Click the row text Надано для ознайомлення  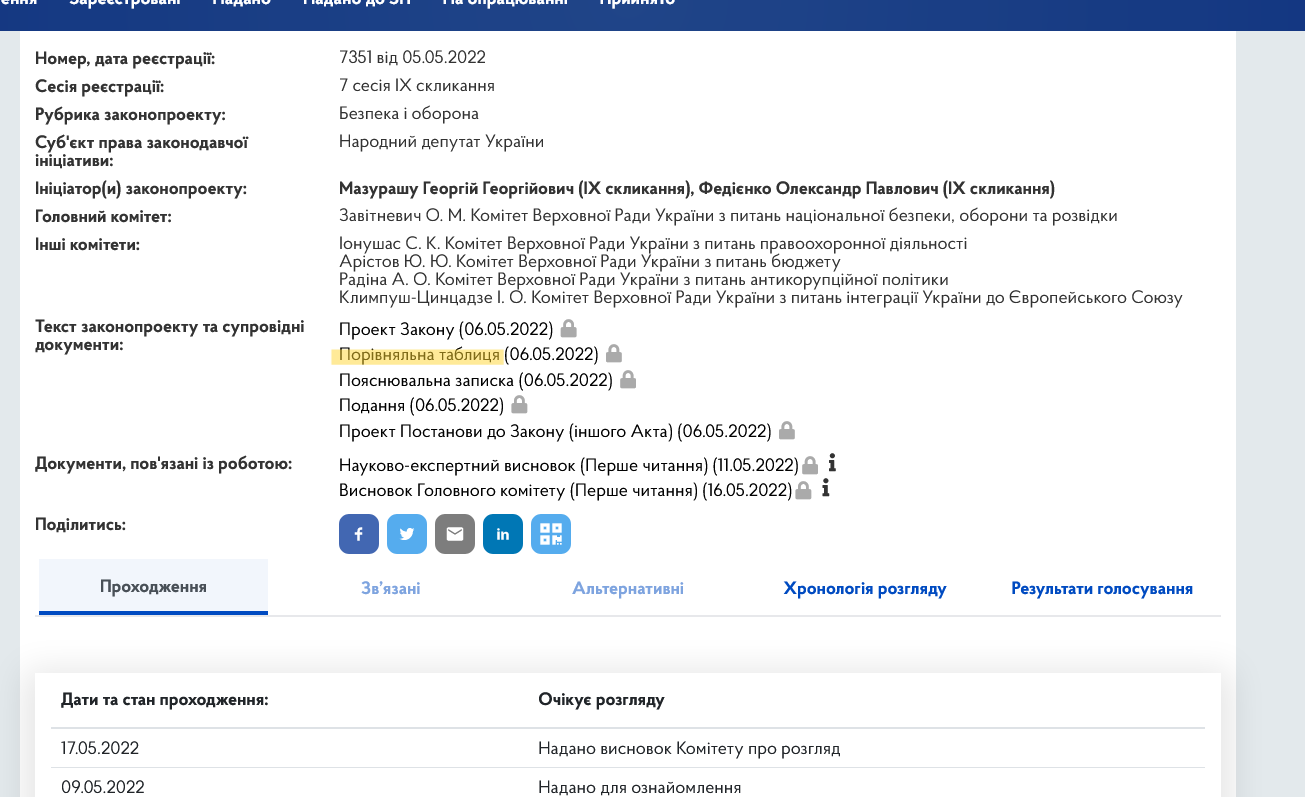pyautogui.click(x=639, y=787)
